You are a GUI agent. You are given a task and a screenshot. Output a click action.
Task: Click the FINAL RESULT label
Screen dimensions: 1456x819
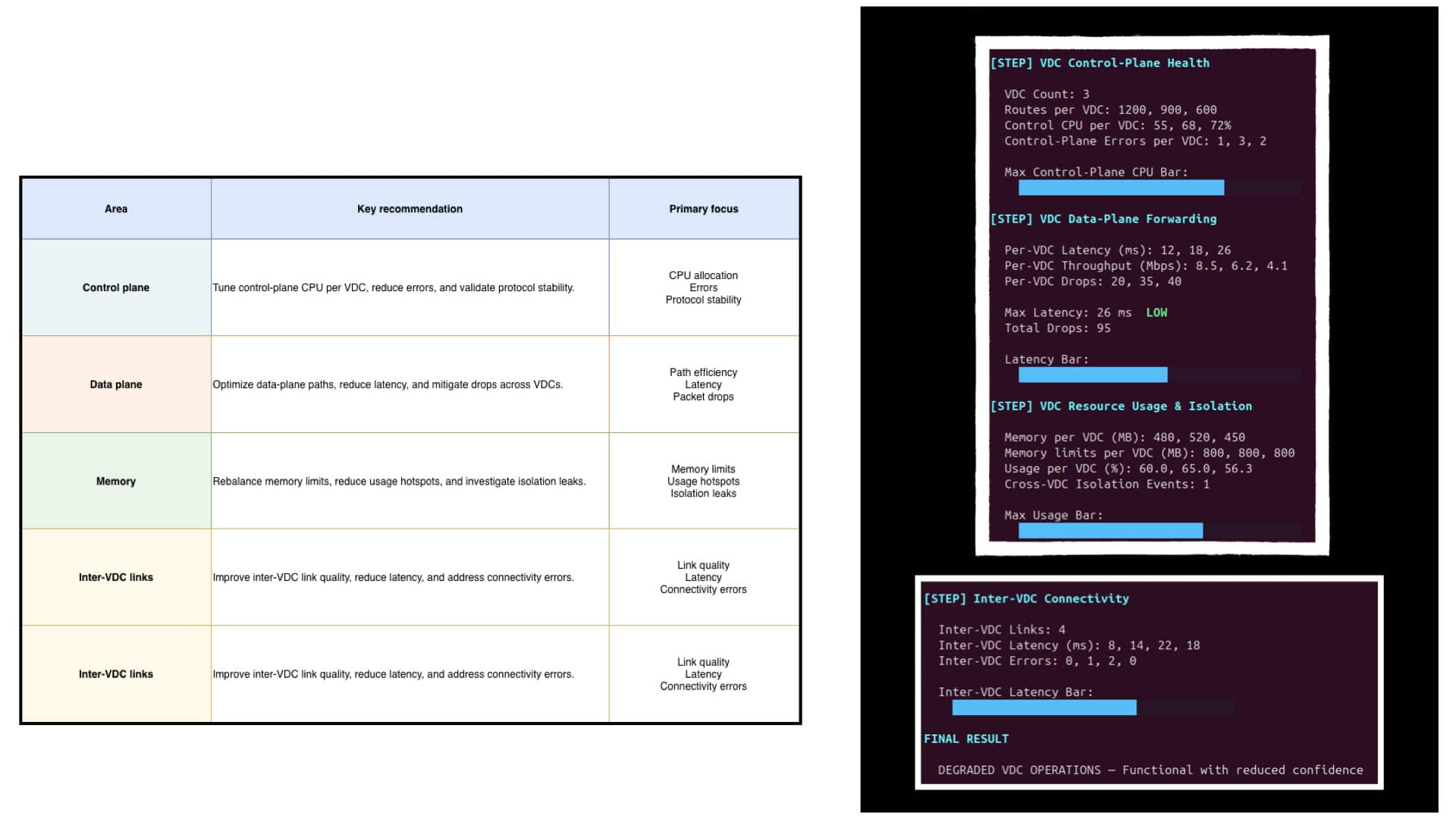(966, 739)
